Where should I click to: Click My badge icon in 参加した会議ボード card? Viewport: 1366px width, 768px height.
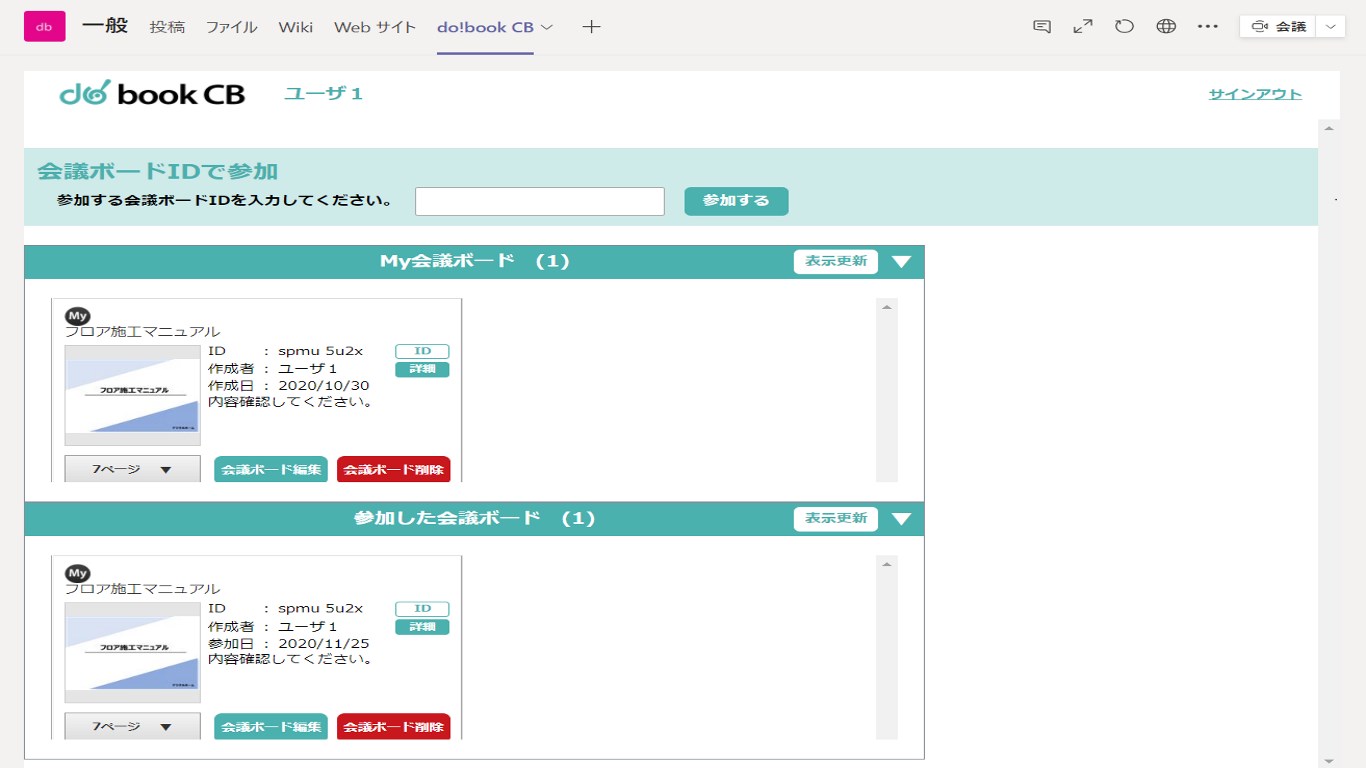coord(77,573)
